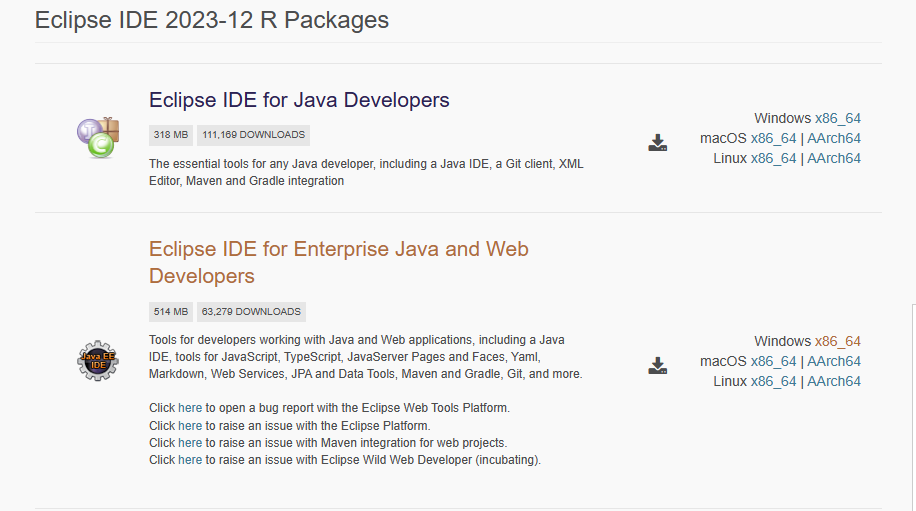This screenshot has height=511, width=916.
Task: Open Web Tools Platform bug report 'here' link
Action: tap(190, 408)
